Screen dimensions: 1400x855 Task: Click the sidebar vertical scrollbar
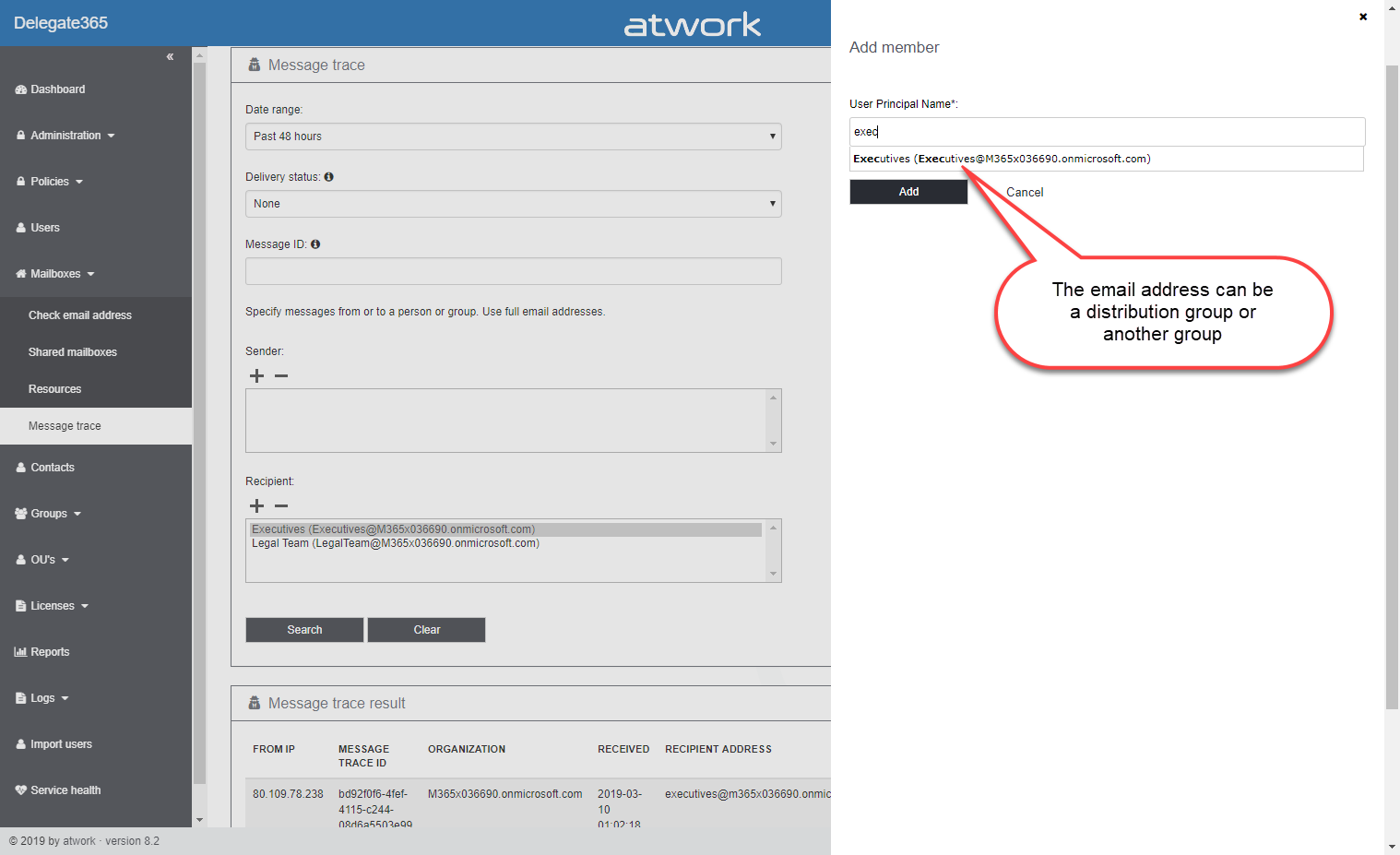[199, 424]
